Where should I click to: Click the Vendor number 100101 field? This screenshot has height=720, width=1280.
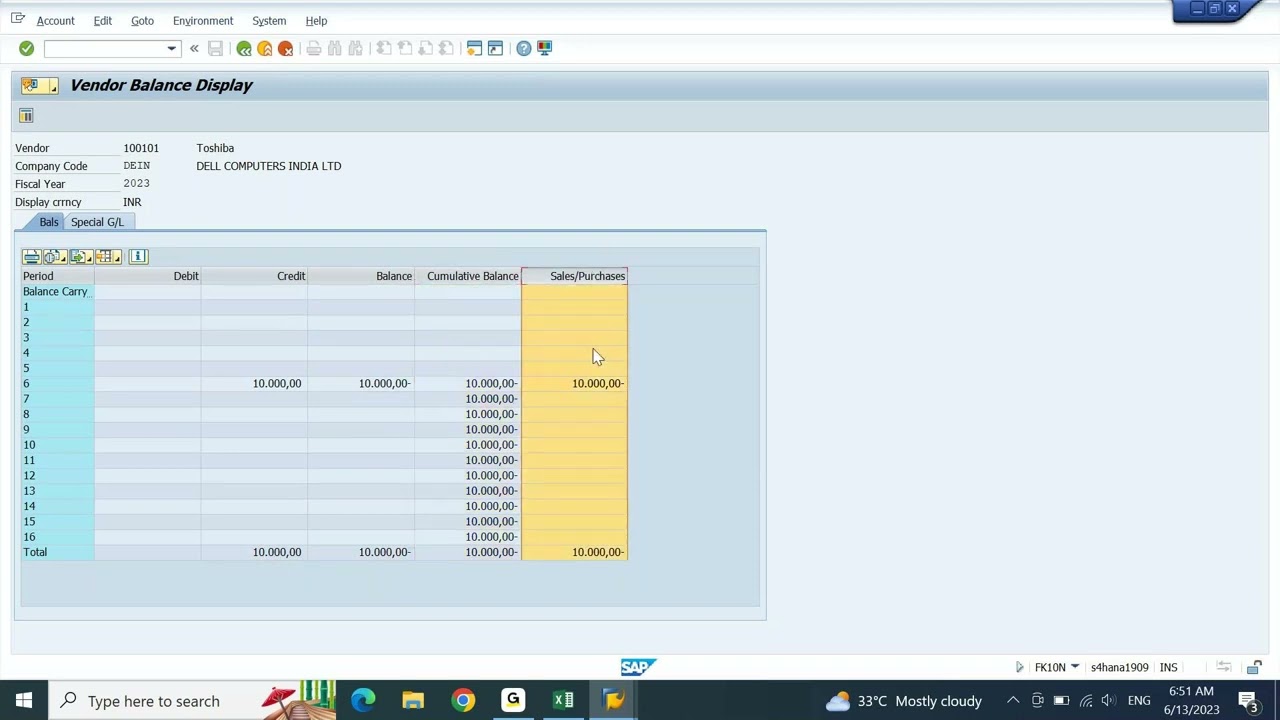(141, 148)
